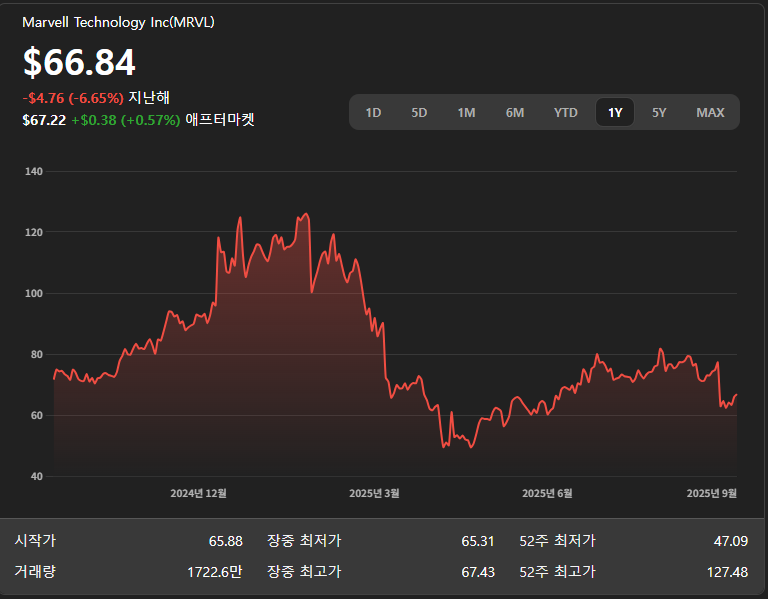Image resolution: width=768 pixels, height=599 pixels.
Task: Select the active 1Y range tab
Action: [615, 113]
